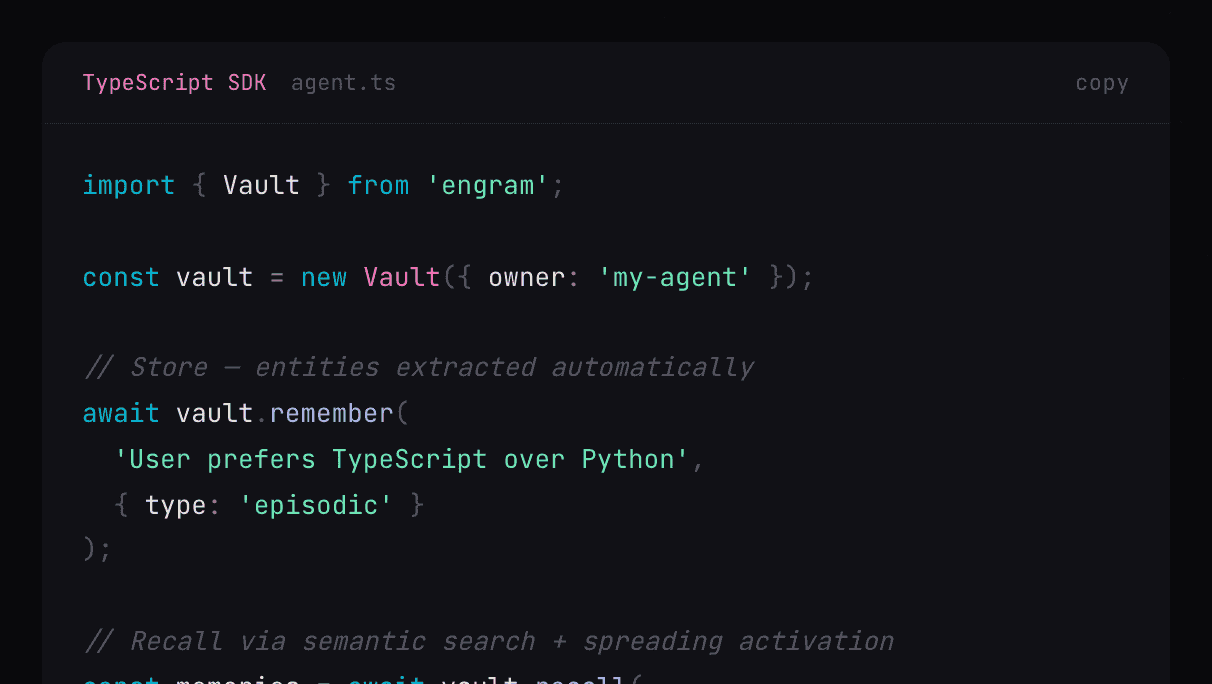The image size is (1212, 684).
Task: Click the Recall via semantic search comment
Action: (x=488, y=641)
